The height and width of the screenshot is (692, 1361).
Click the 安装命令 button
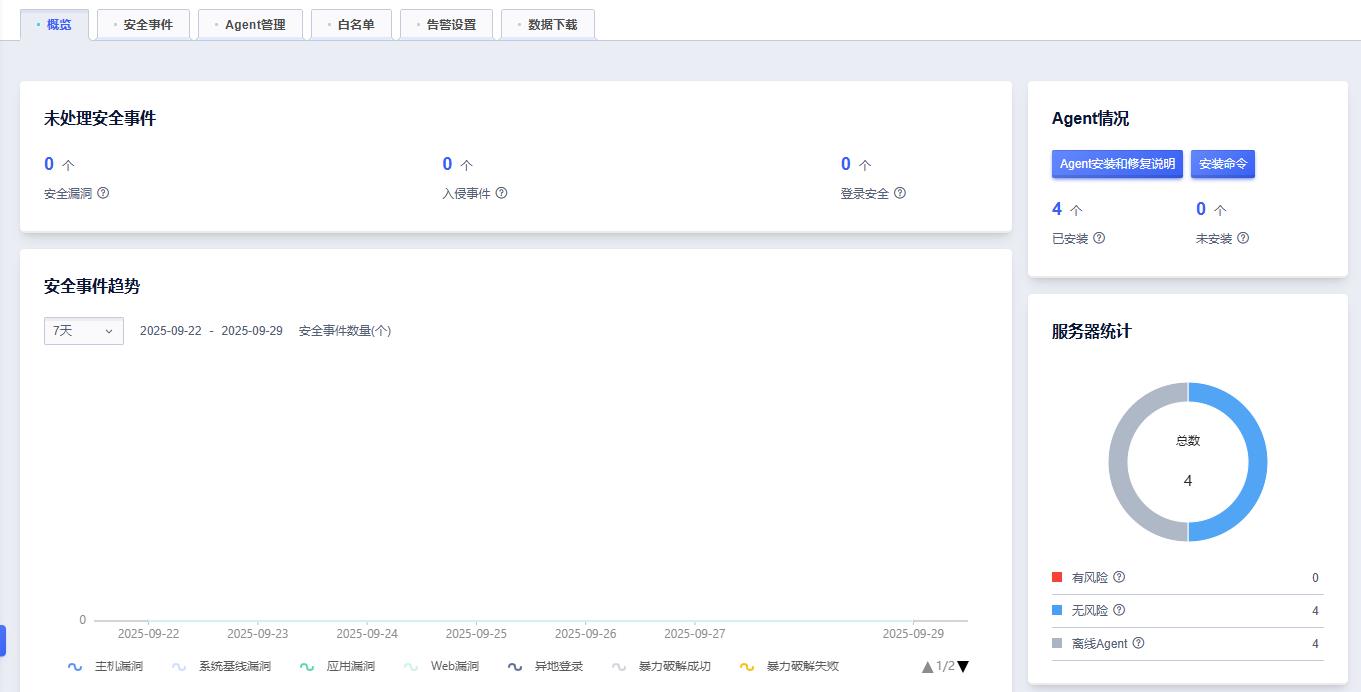(x=1223, y=164)
